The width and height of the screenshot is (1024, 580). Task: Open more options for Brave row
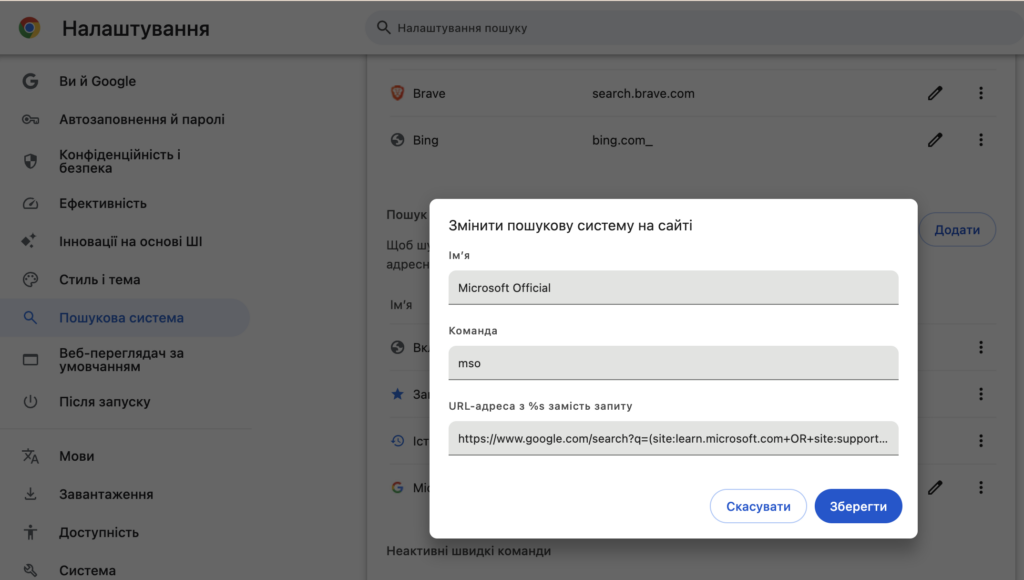[x=981, y=93]
